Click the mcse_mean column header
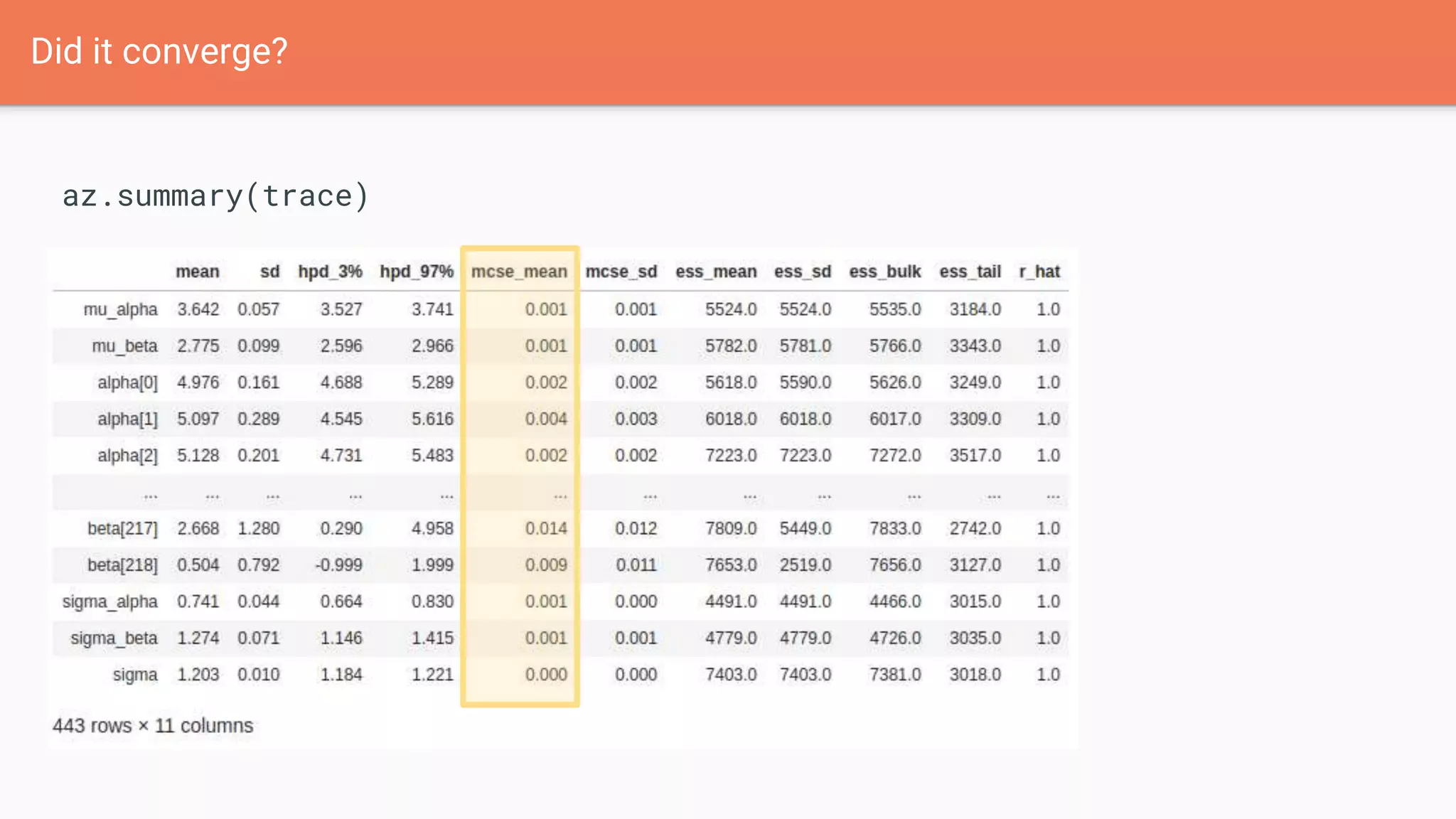 520,271
